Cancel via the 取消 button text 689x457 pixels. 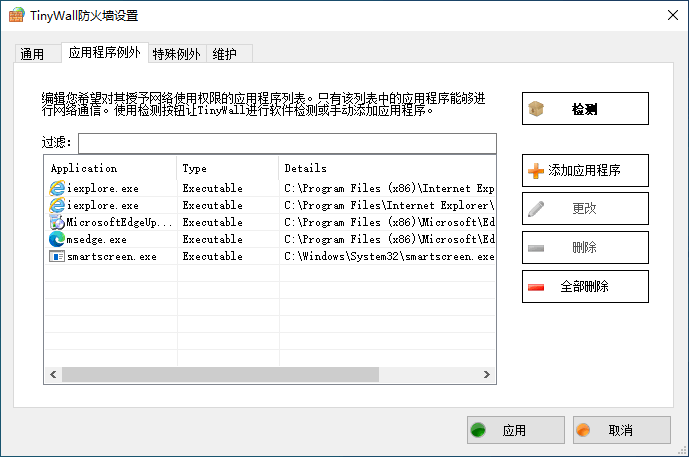[x=620, y=430]
